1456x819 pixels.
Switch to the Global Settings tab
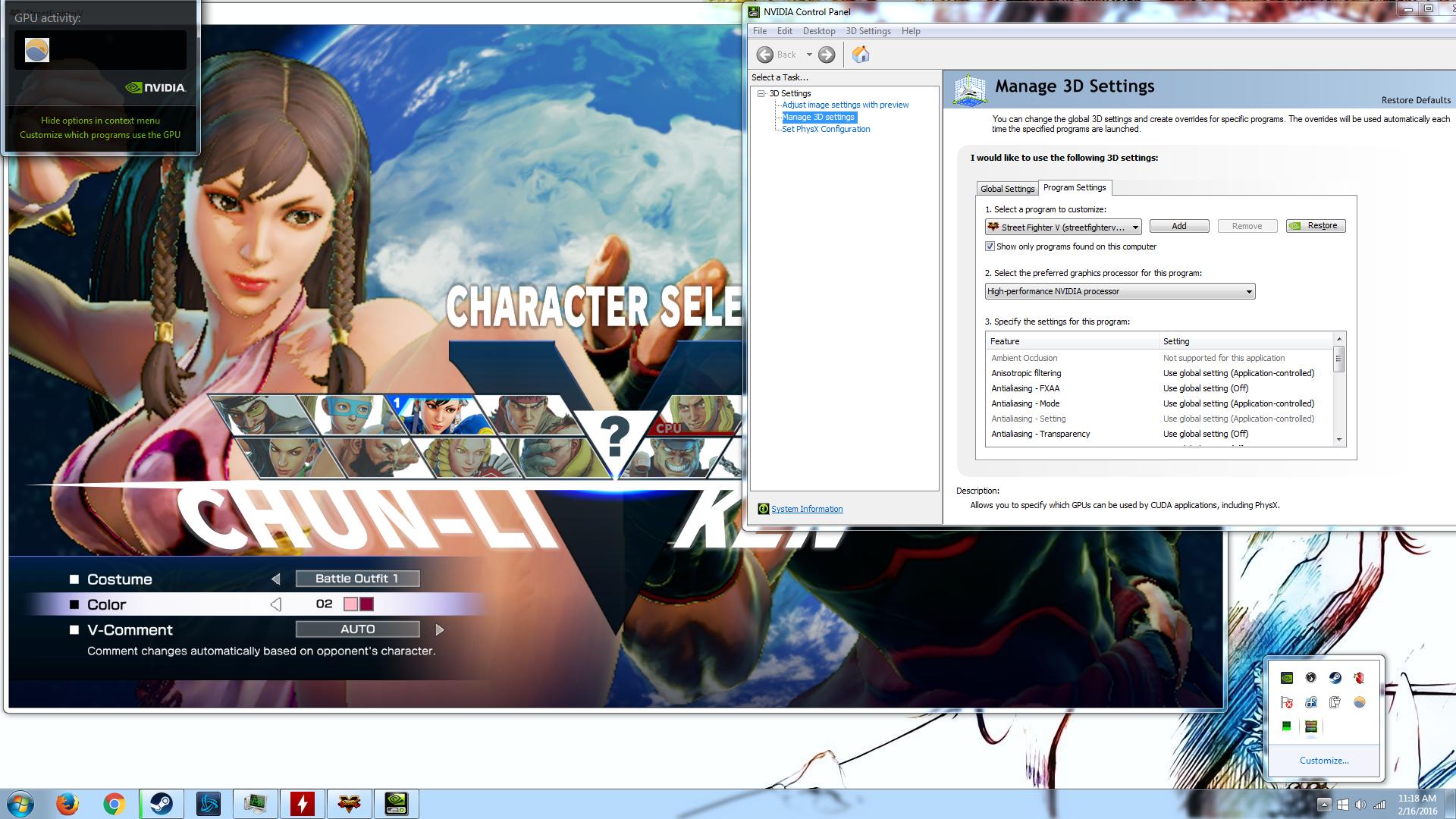(x=1007, y=189)
